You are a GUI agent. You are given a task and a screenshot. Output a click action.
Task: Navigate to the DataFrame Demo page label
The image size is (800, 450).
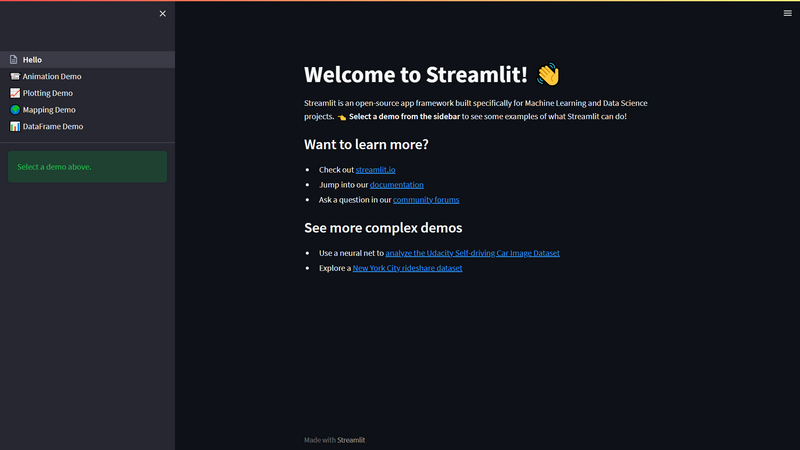53,127
